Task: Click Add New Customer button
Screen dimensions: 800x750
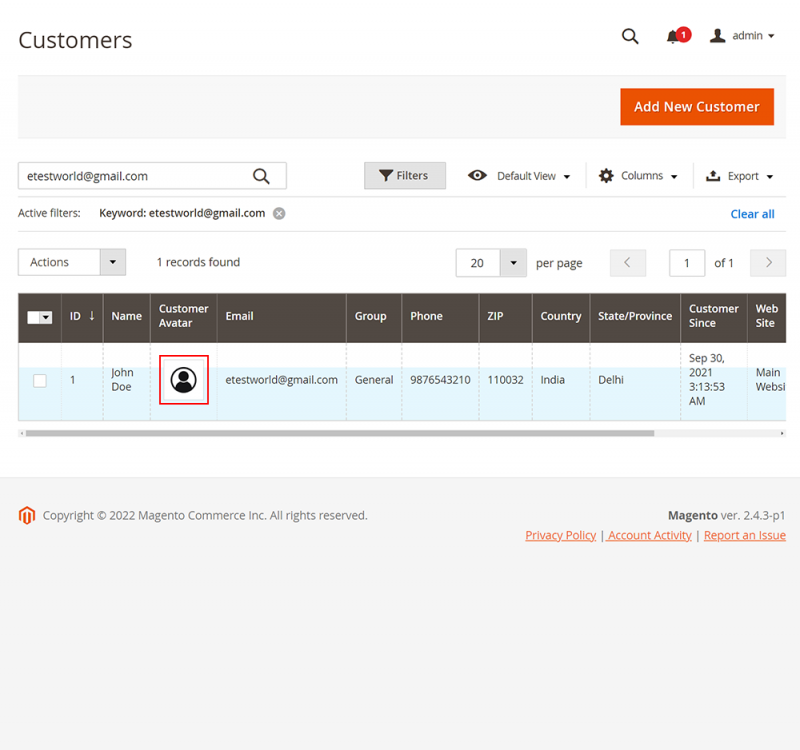Action: coord(697,107)
